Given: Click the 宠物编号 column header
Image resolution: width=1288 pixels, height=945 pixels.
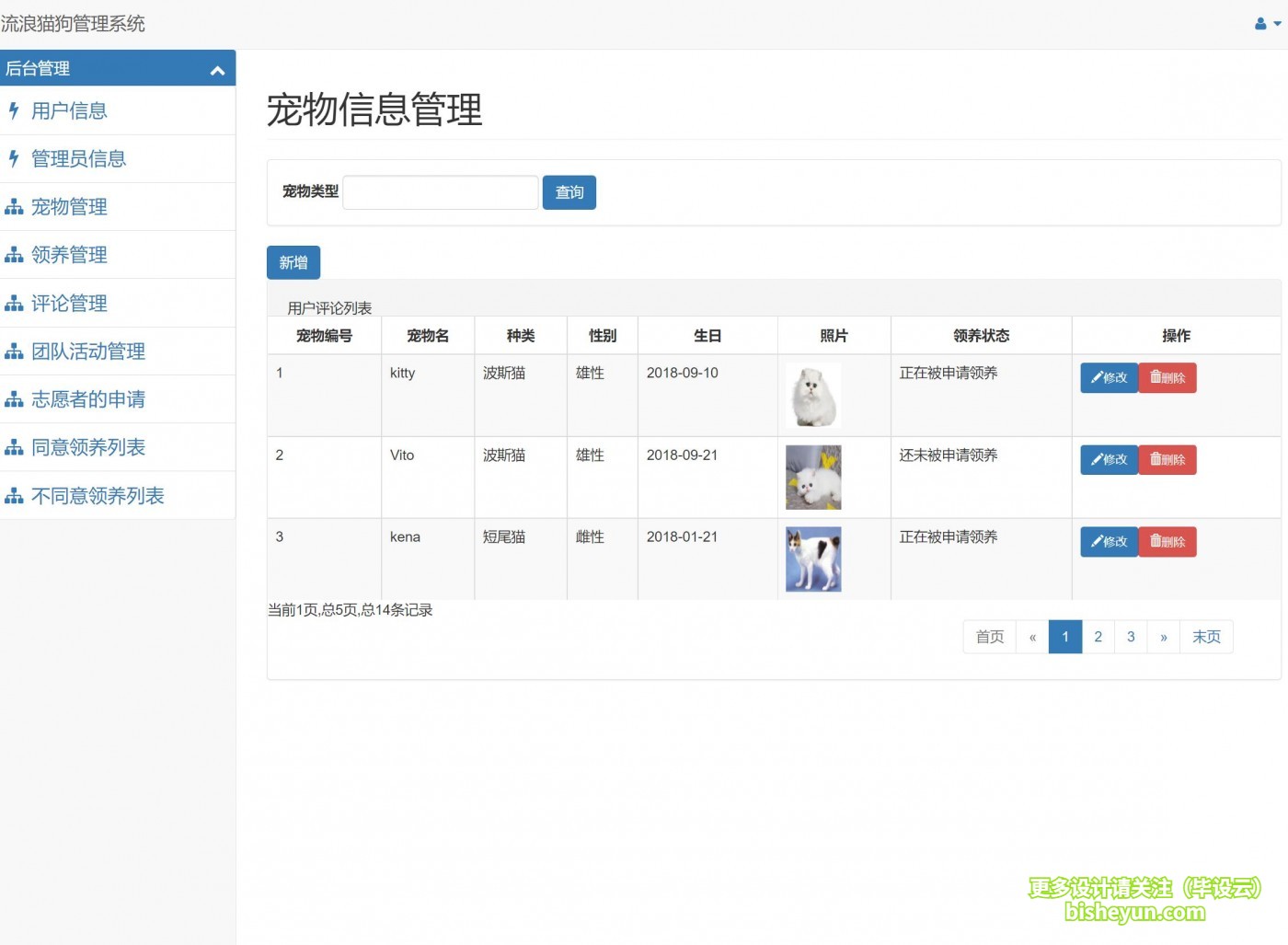Looking at the screenshot, I should 324,336.
